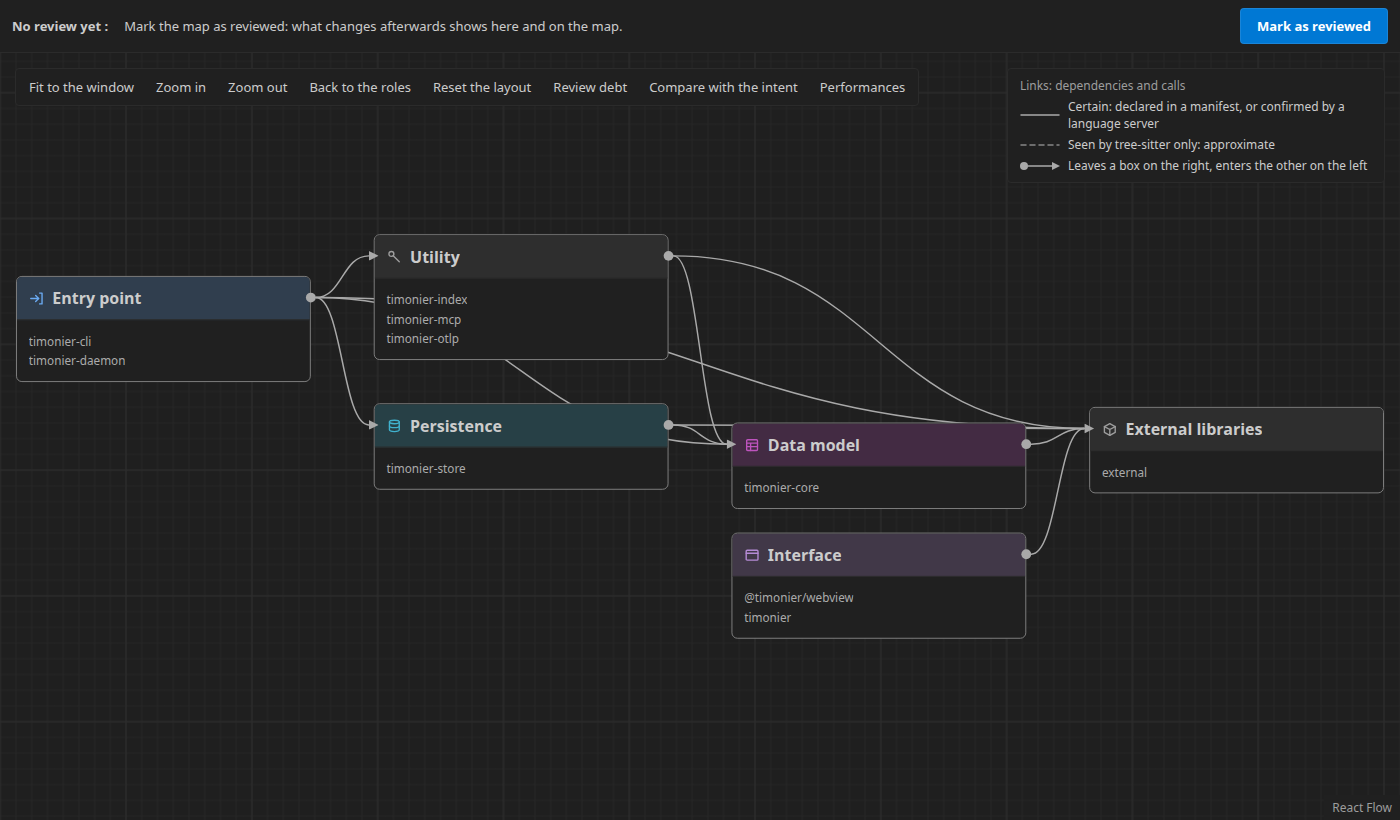This screenshot has height=820, width=1400.
Task: Select the Interface node title
Action: click(804, 555)
